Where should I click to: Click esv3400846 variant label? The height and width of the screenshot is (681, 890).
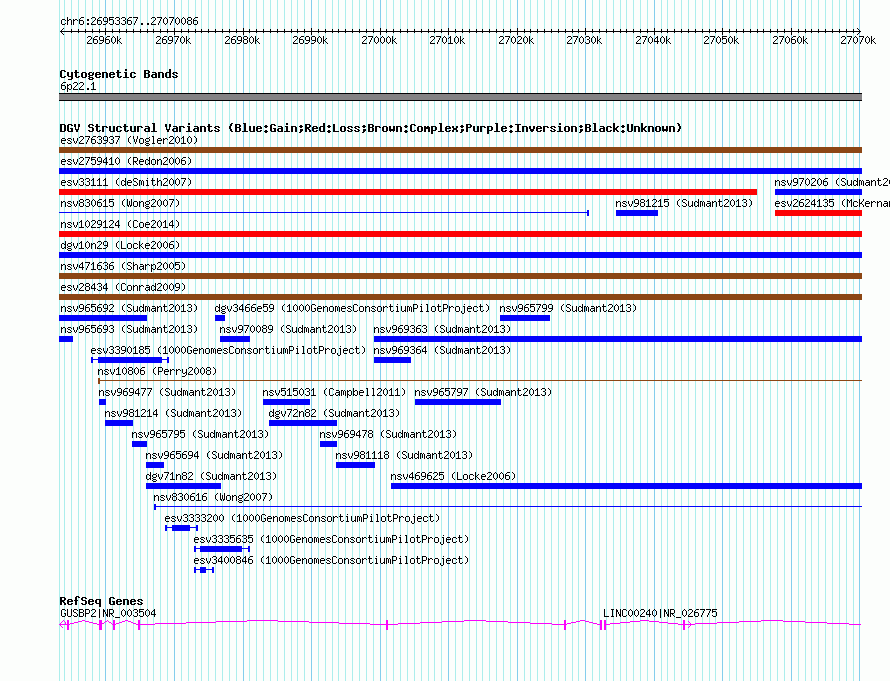[x=331, y=560]
